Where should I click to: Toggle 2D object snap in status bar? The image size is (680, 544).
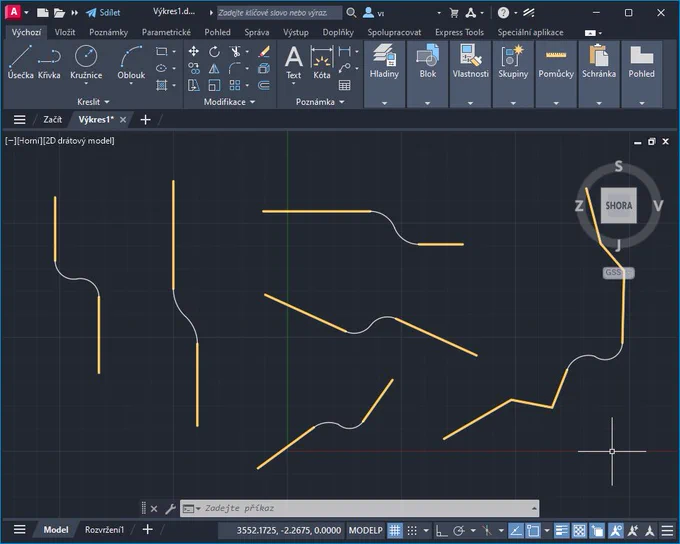(x=533, y=530)
